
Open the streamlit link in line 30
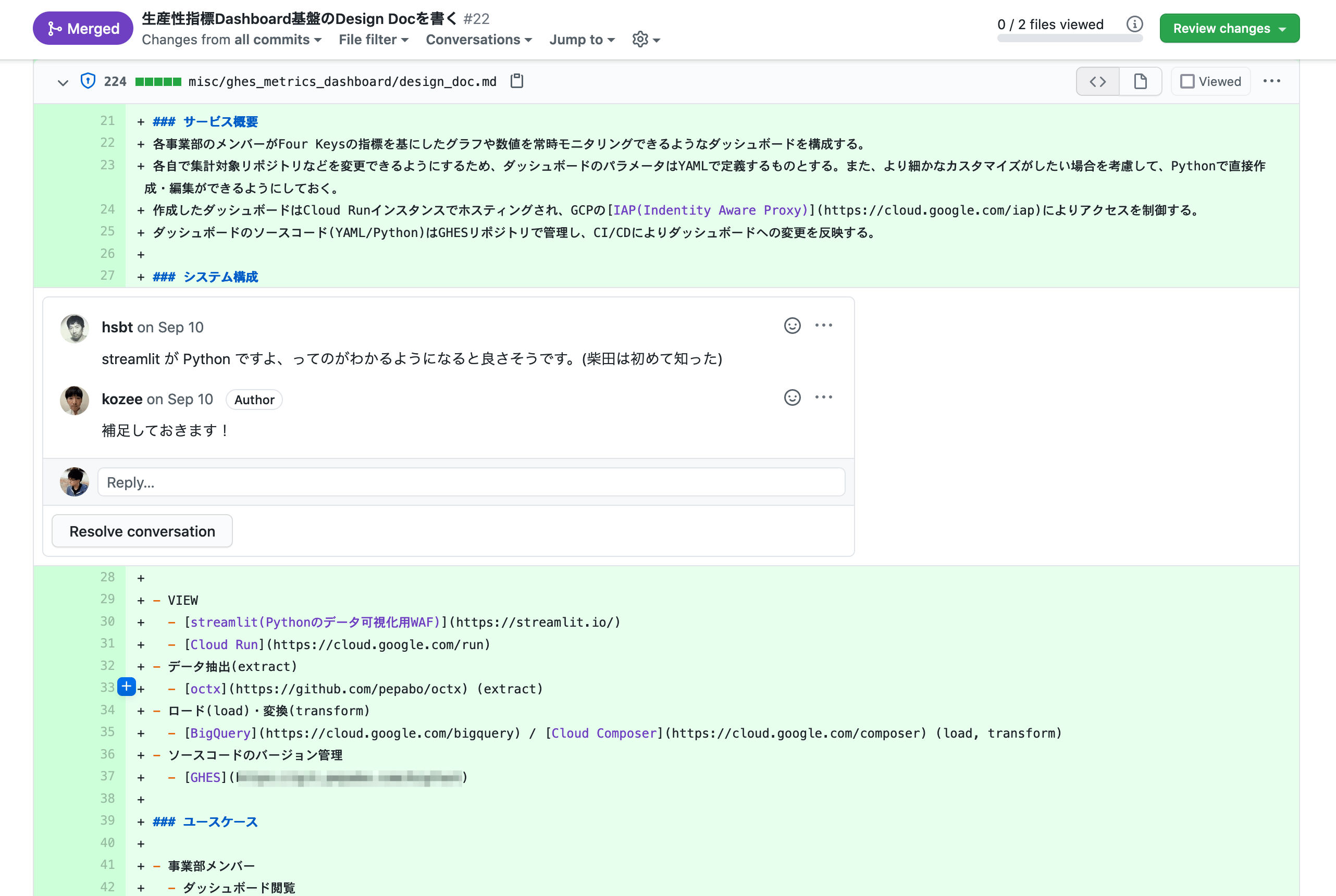click(314, 621)
